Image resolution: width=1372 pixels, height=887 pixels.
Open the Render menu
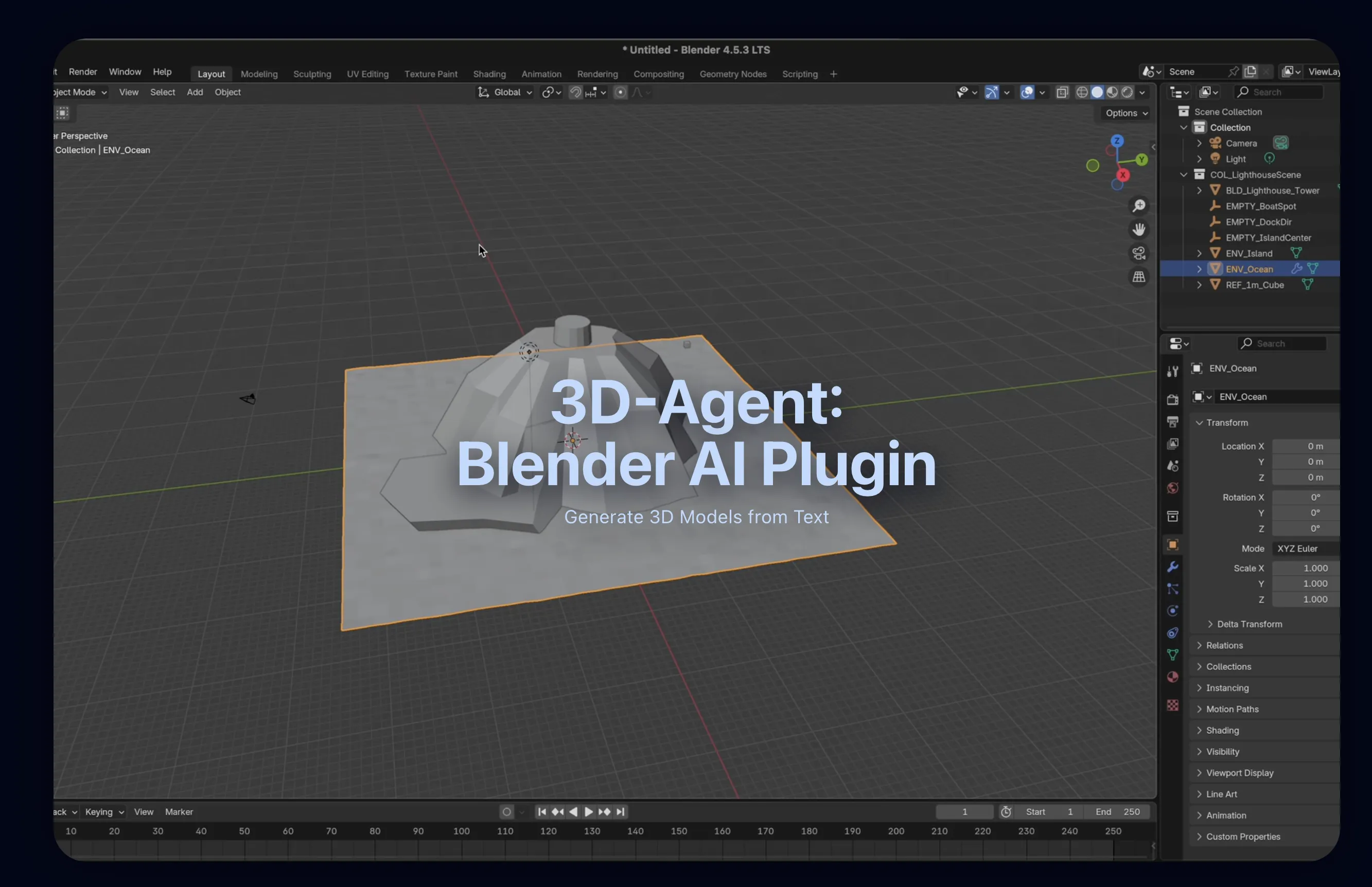coord(83,72)
